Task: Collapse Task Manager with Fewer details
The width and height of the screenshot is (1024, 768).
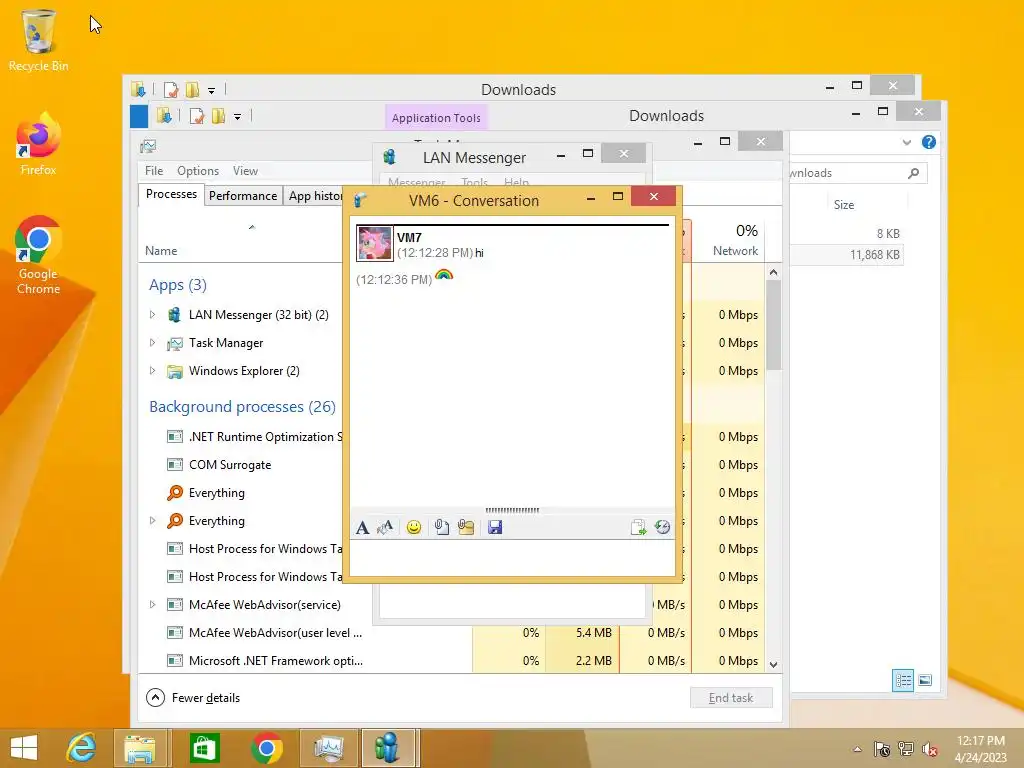Action: 193,697
